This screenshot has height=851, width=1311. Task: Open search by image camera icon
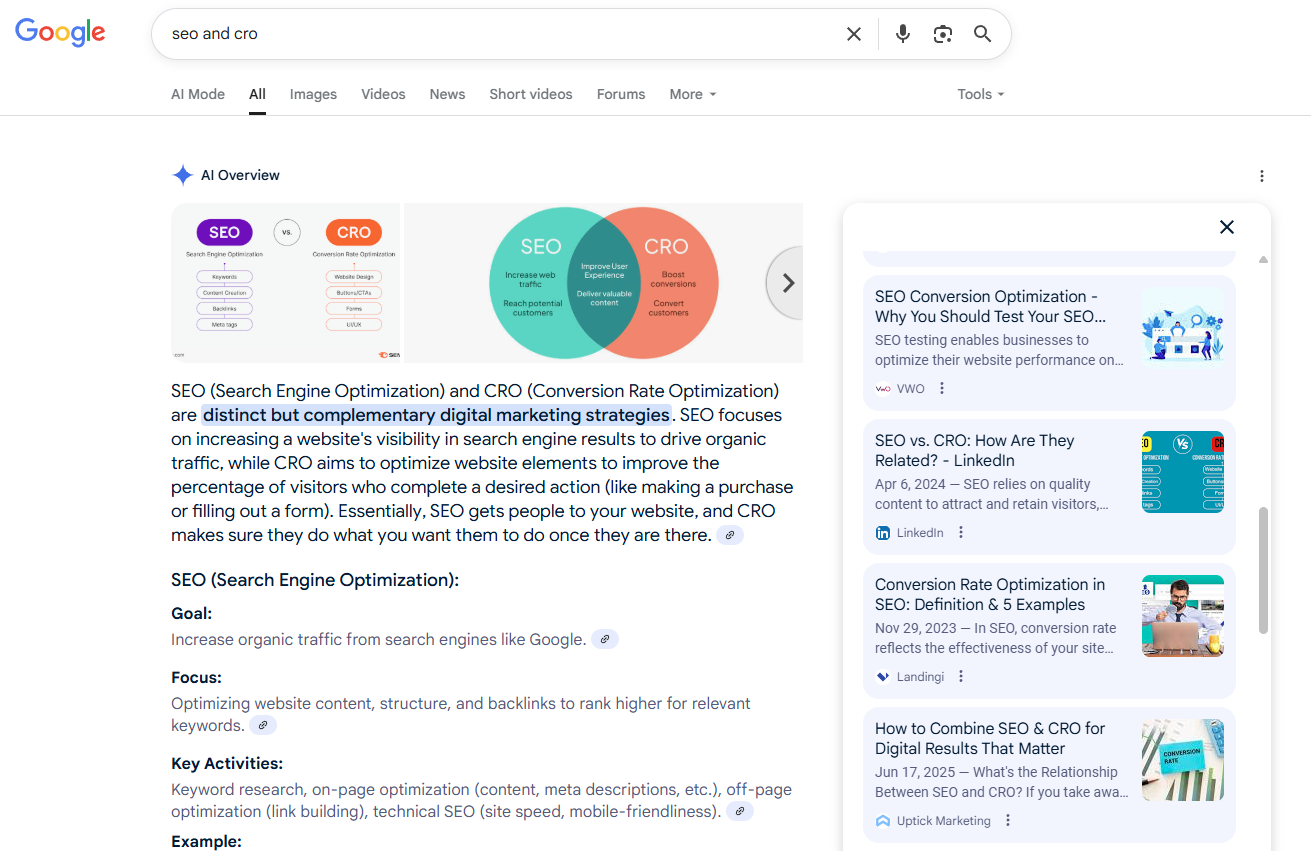tap(942, 34)
